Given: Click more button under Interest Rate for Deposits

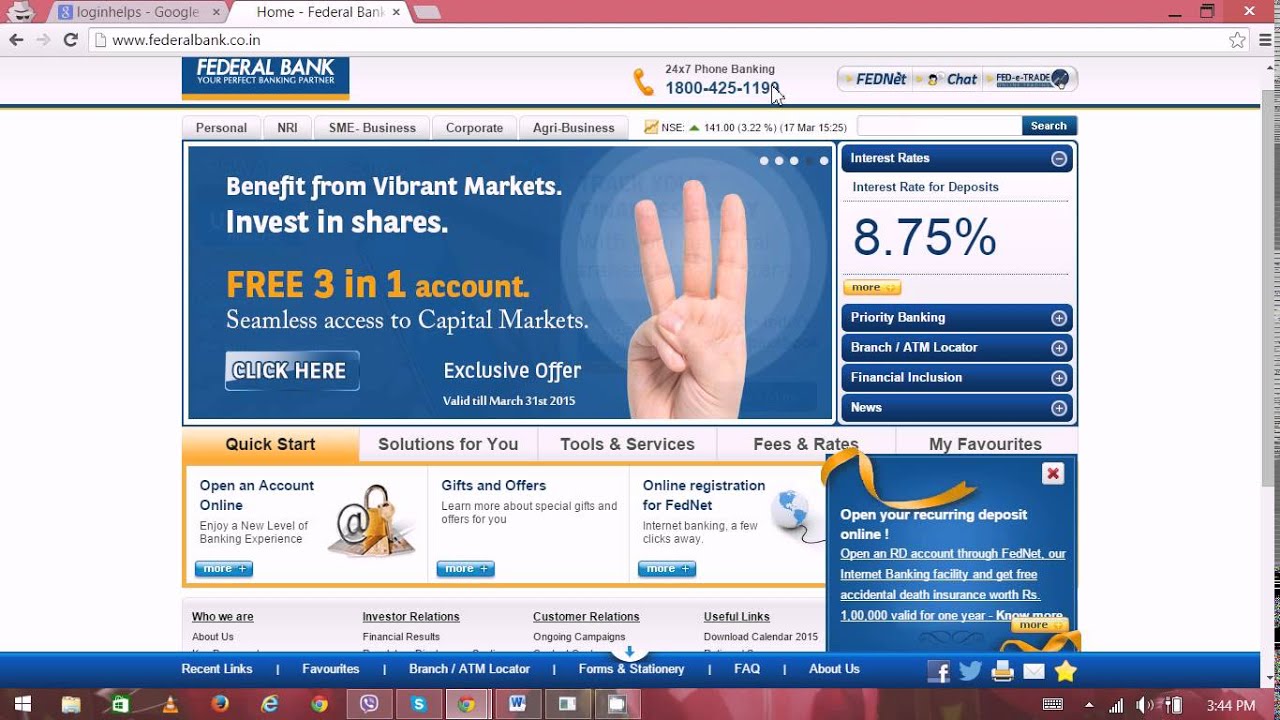Looking at the screenshot, I should point(872,288).
